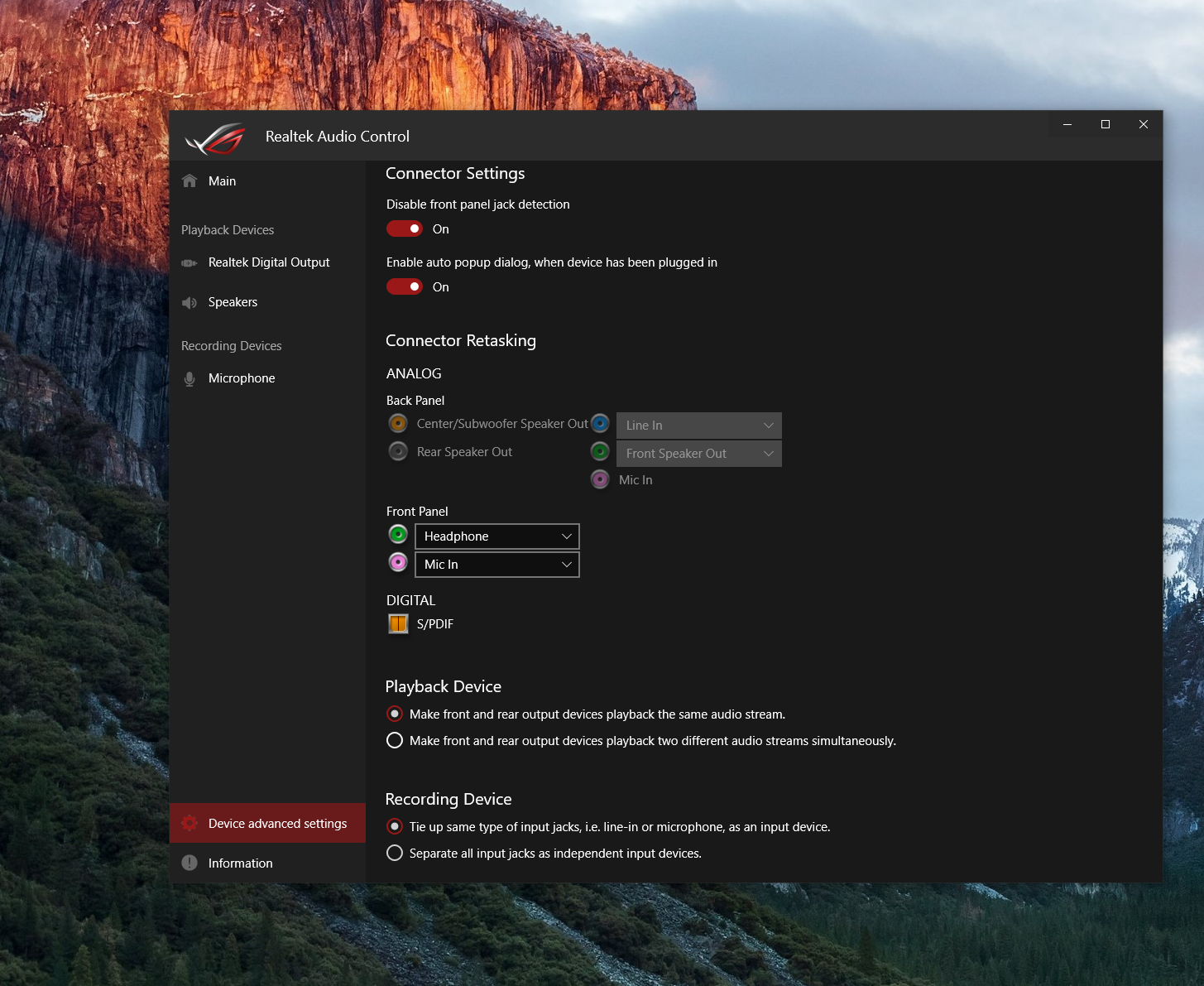This screenshot has width=1204, height=986.
Task: Click the Connector Retasking heading
Action: click(x=461, y=340)
